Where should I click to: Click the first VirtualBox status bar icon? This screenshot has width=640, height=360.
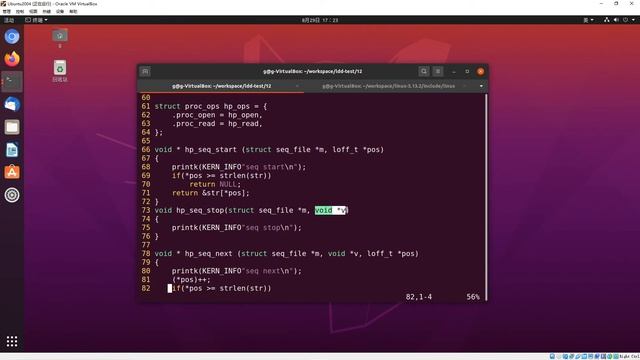552,356
